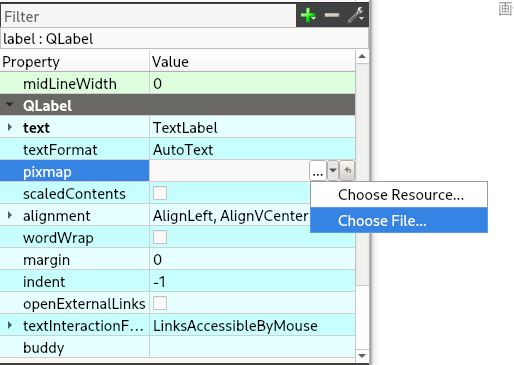Toggle the wordWrap checkbox
This screenshot has height=365, width=514.
tap(160, 237)
